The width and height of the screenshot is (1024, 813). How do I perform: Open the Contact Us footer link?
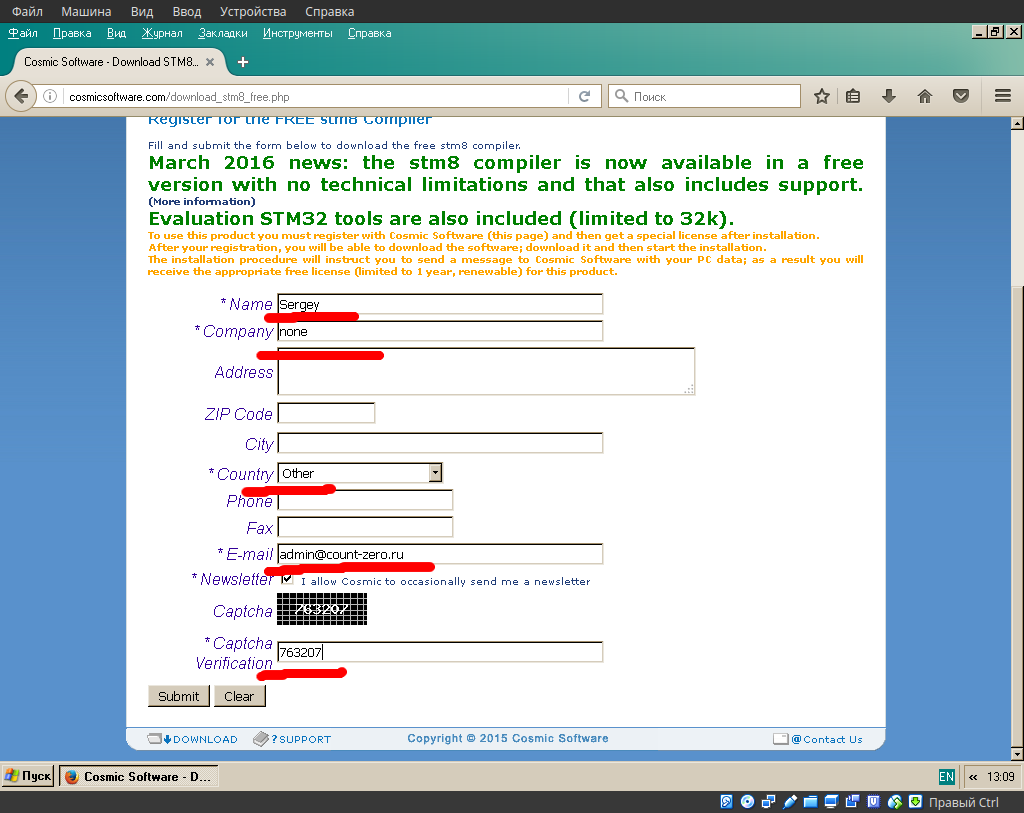click(x=818, y=739)
